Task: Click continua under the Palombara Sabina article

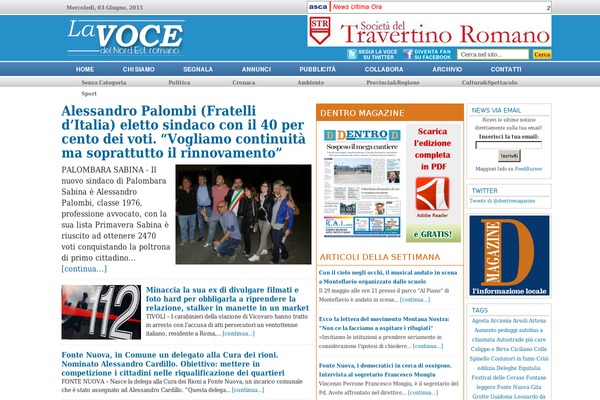Action: pos(84,269)
